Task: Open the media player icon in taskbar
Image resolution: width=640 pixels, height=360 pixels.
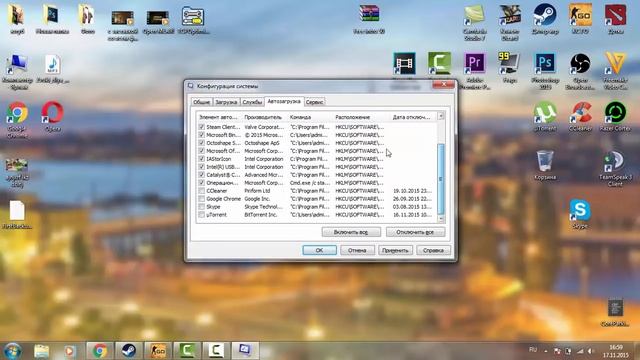Action: click(x=69, y=351)
